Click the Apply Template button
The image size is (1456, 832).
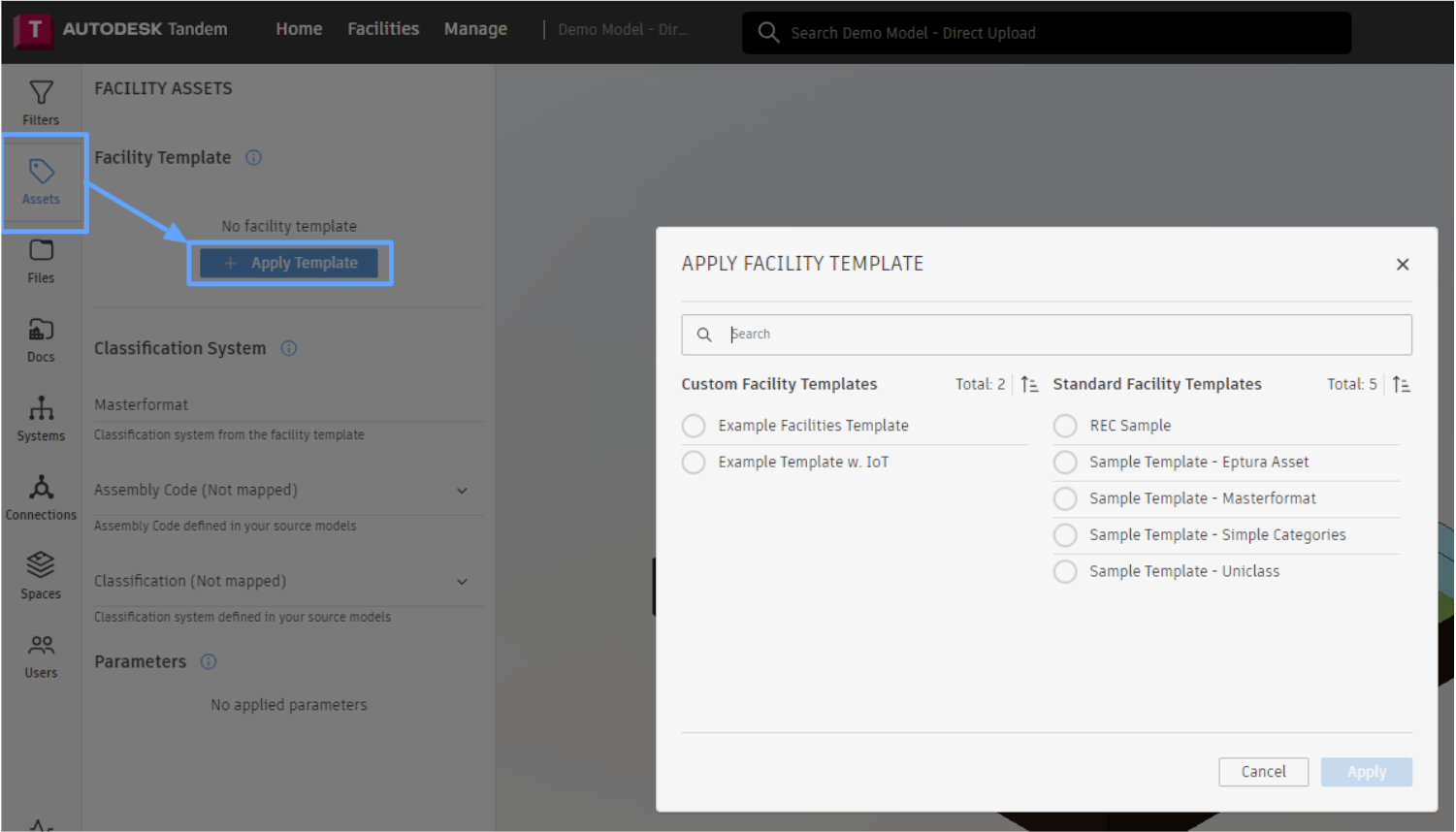289,263
